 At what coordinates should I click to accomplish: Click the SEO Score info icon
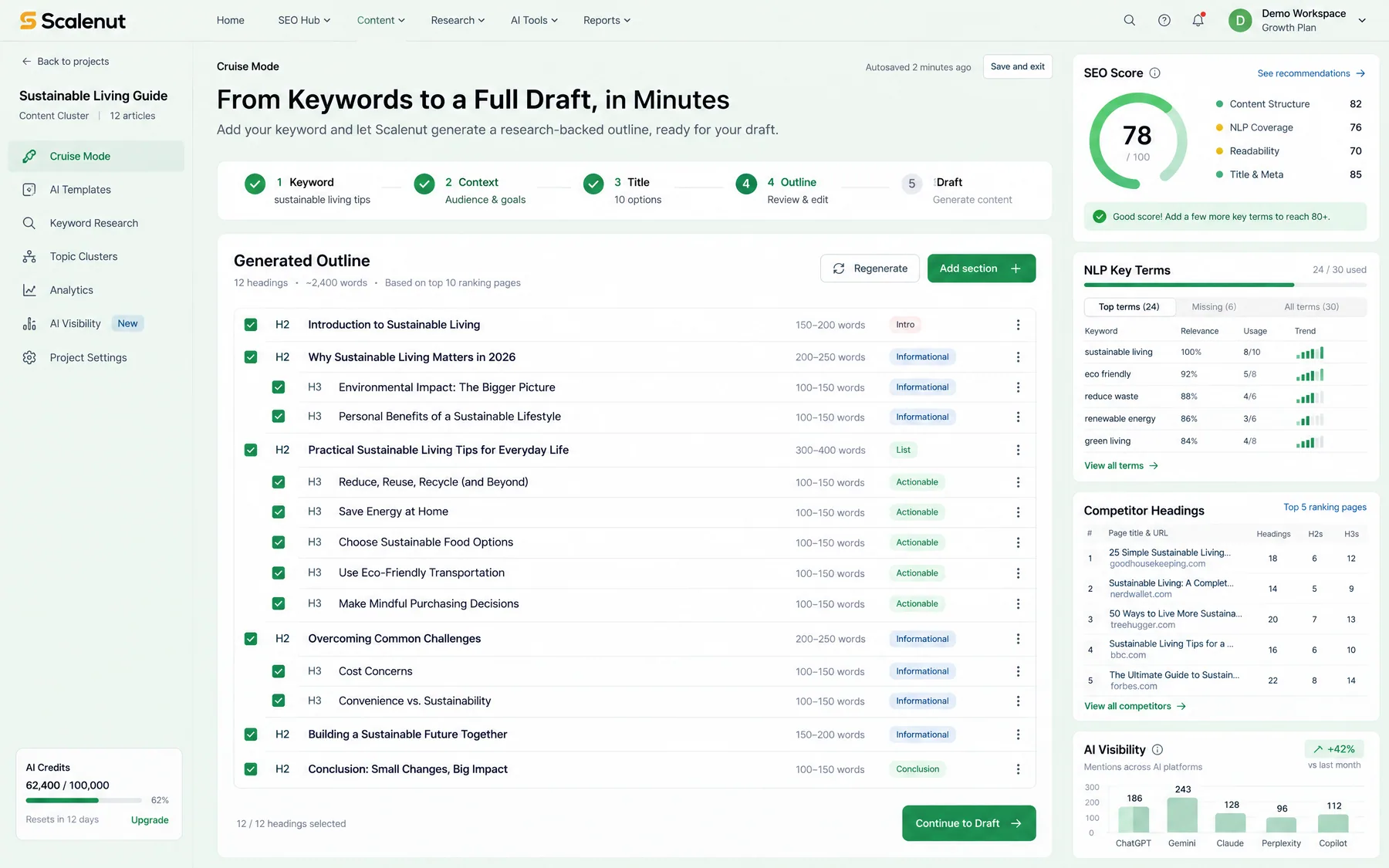(x=1154, y=73)
